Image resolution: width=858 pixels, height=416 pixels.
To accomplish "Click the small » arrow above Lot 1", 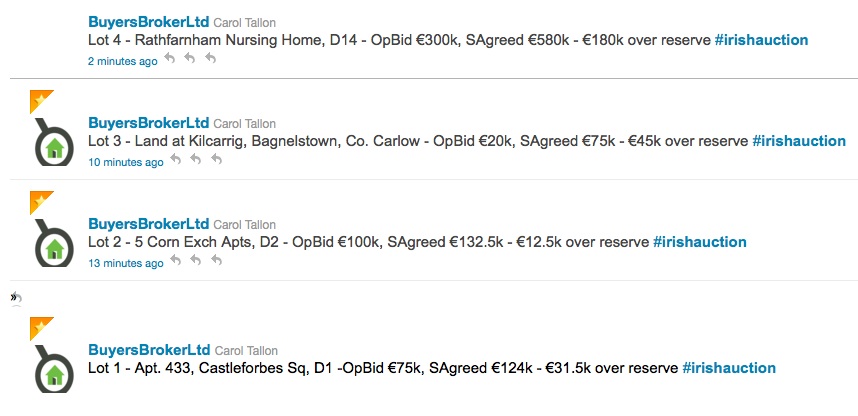I will tap(15, 297).
